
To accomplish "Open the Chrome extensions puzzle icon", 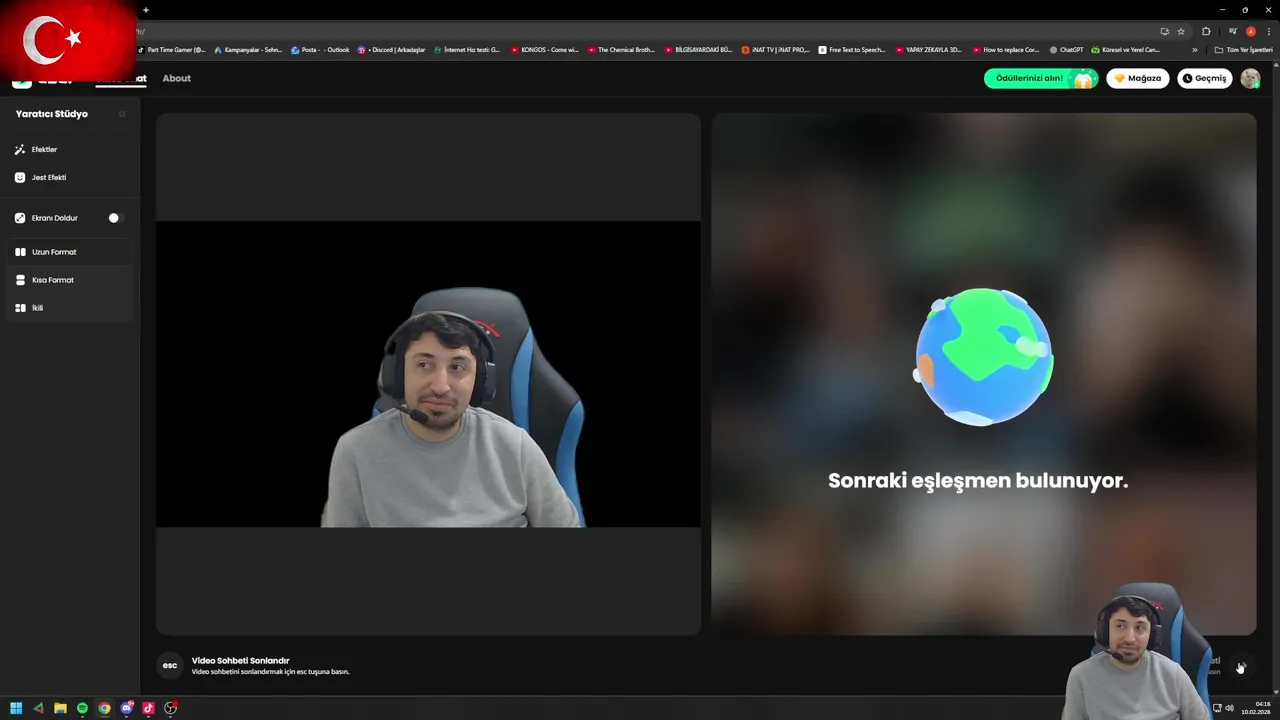I will pos(1206,31).
